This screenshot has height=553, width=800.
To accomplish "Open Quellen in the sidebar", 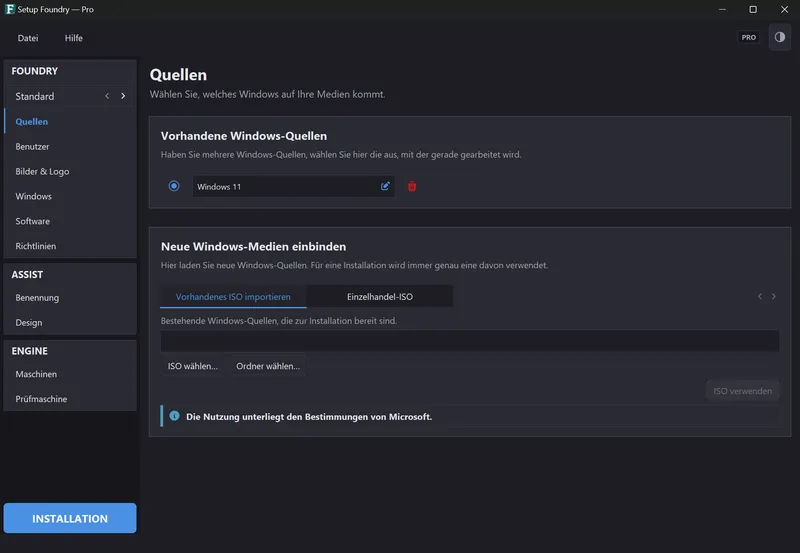I will pos(70,121).
